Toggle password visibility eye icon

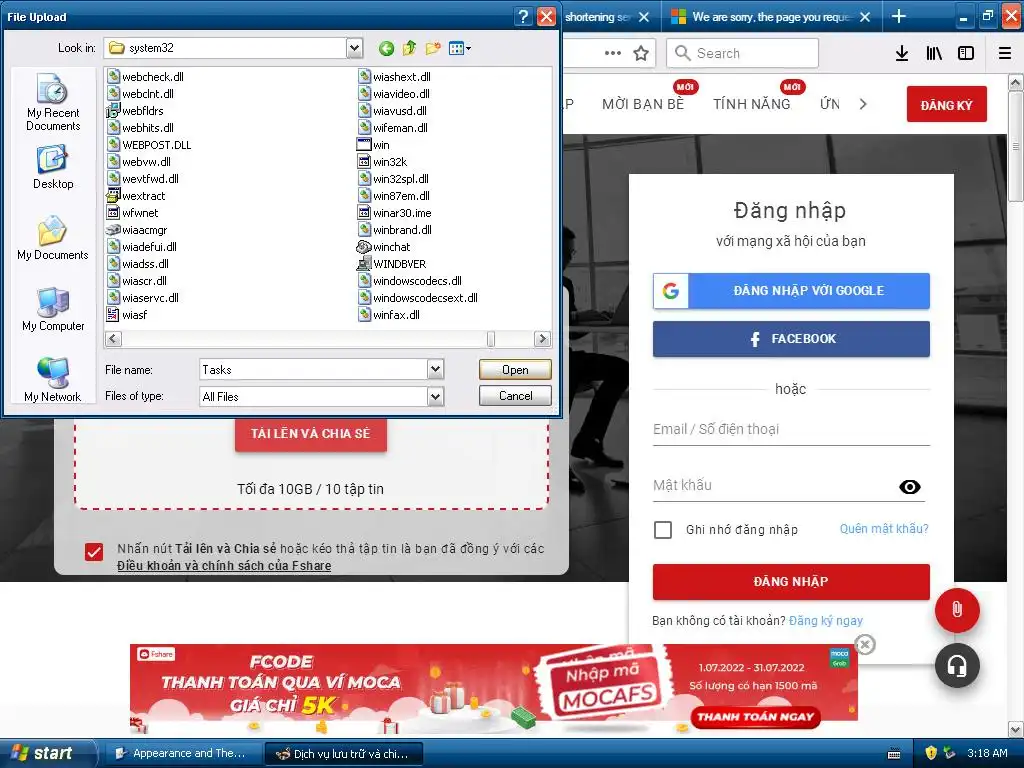pos(909,487)
